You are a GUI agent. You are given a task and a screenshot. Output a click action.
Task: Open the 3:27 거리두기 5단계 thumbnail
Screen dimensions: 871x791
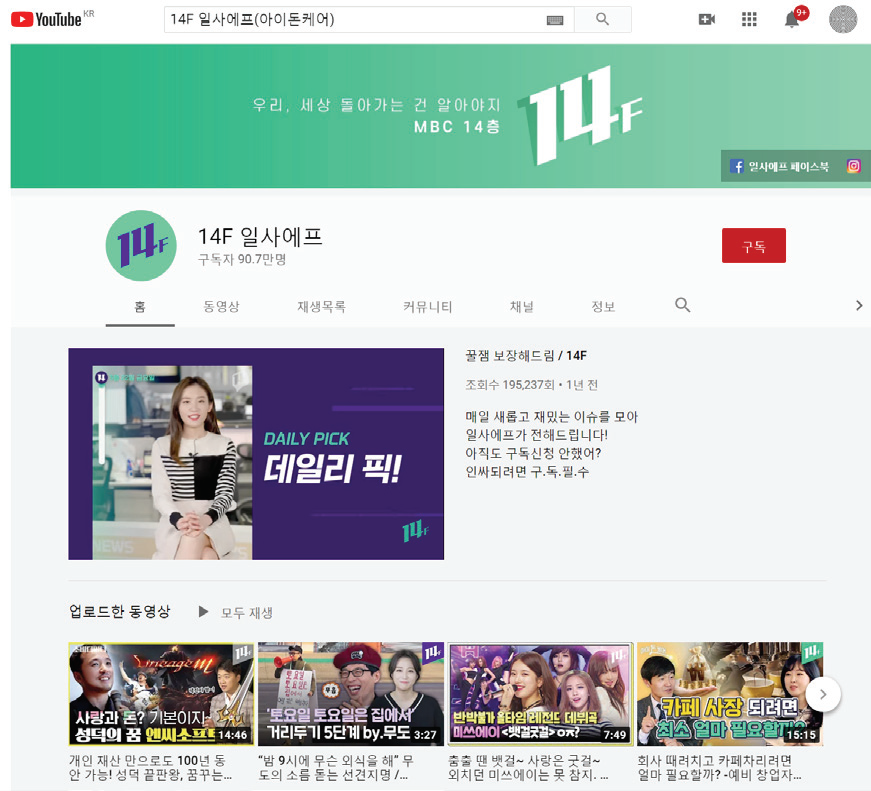(351, 694)
